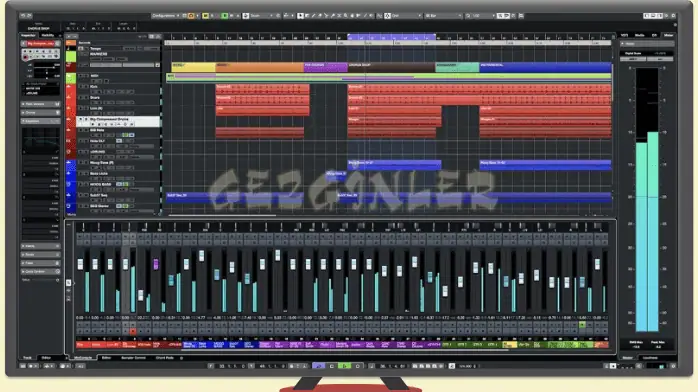
Task: Click the Stop transport button
Action: 332,366
